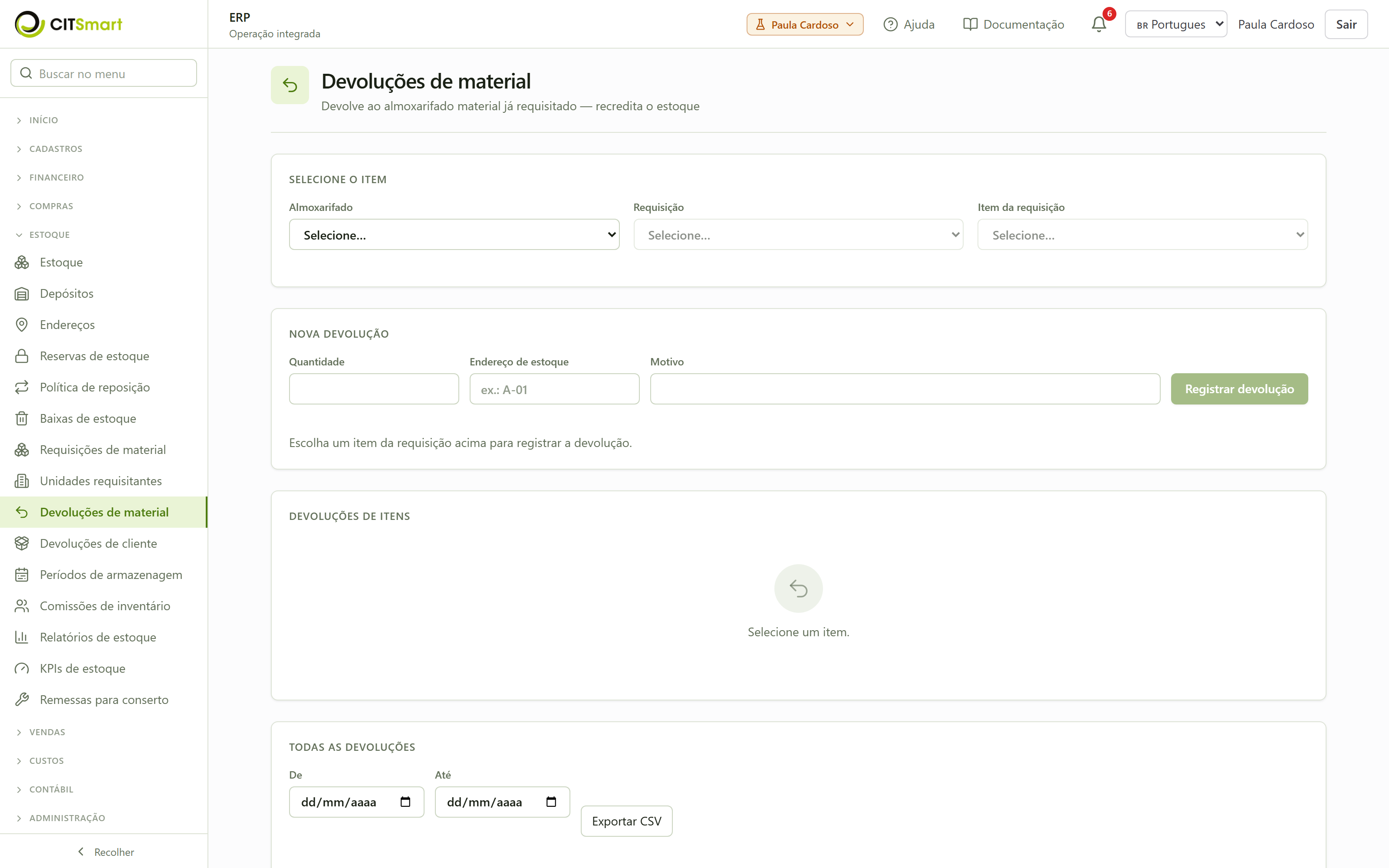Click Remessas para conserto wrench icon
Viewport: 1389px width, 868px height.
tap(22, 700)
